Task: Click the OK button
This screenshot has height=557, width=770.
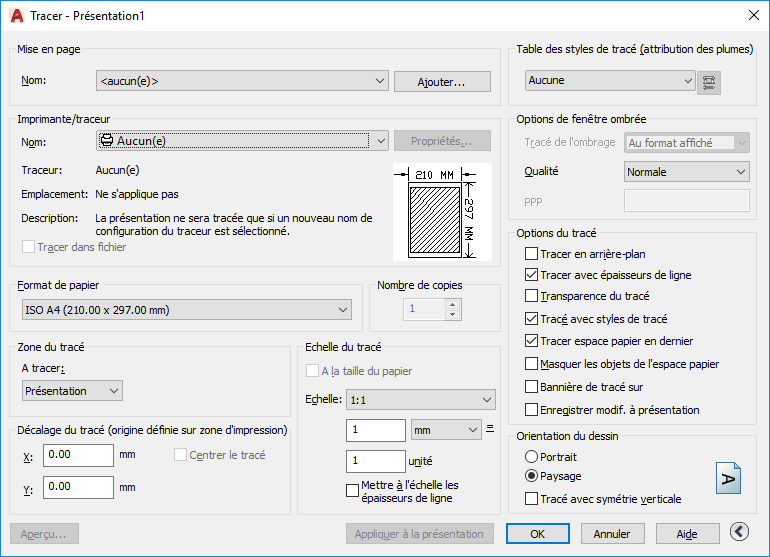Action: (x=538, y=534)
